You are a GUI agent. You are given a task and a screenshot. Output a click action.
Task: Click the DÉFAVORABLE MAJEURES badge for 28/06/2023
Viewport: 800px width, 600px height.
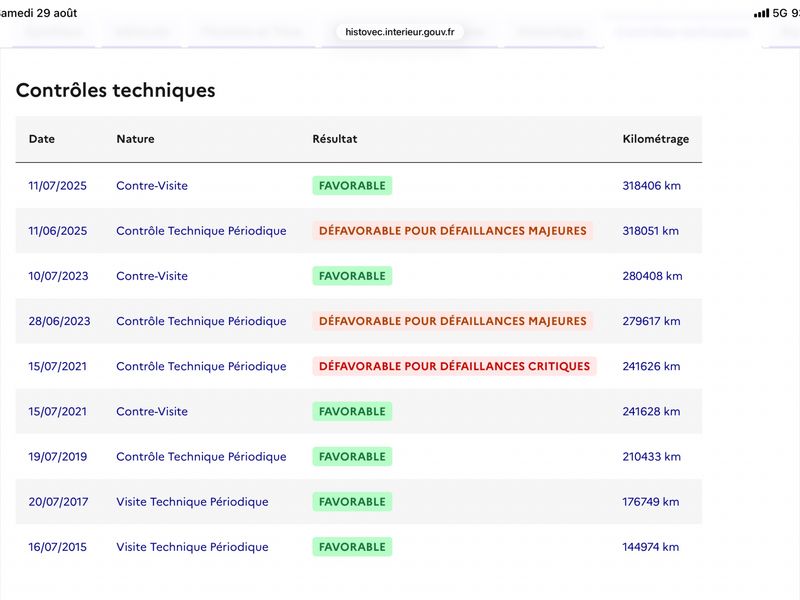click(453, 321)
